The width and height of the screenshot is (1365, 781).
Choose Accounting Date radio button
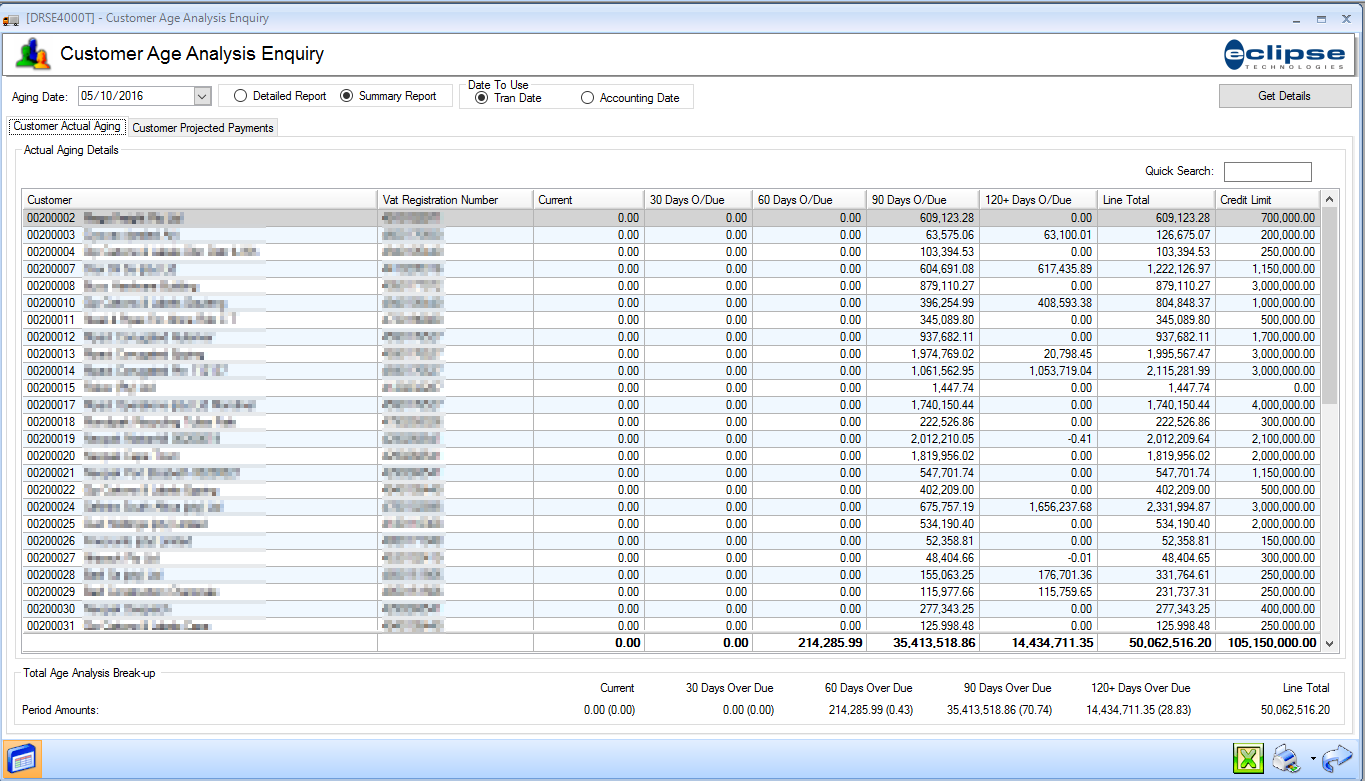pyautogui.click(x=587, y=98)
